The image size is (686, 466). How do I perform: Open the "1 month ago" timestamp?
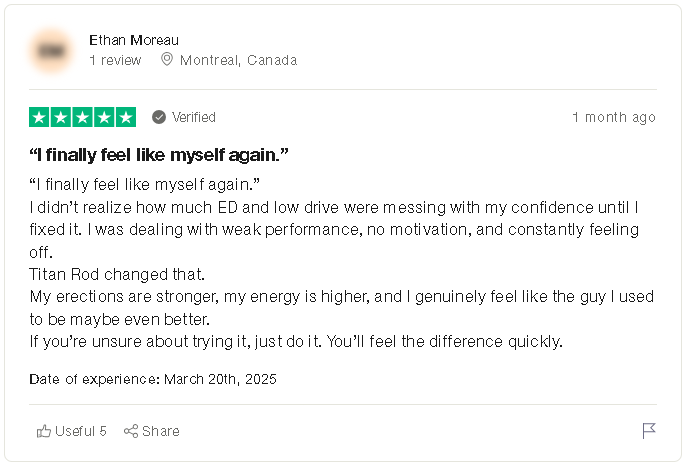[614, 117]
